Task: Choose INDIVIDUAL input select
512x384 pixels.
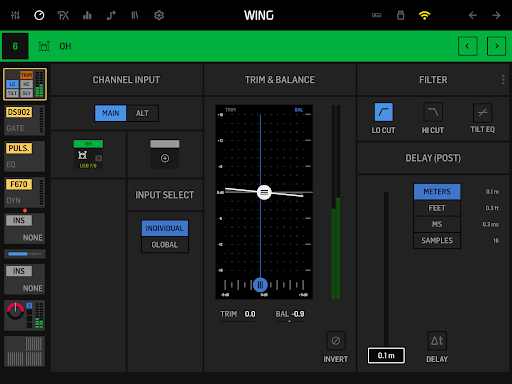Action: (165, 228)
